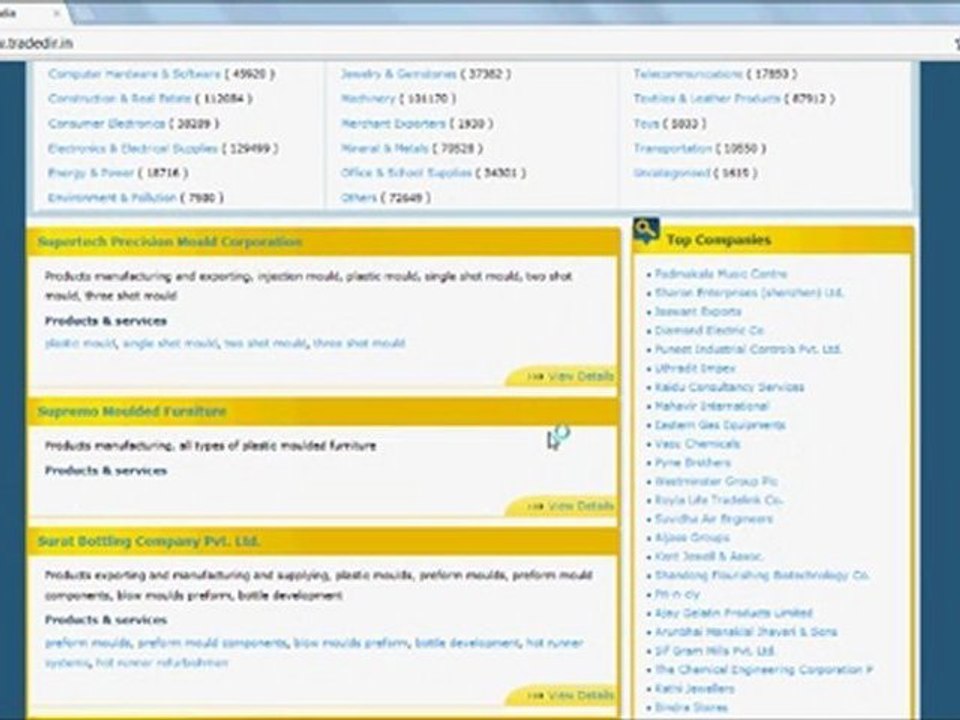This screenshot has height=720, width=960.
Task: Open The Chemical Engineering Corporation link
Action: 764,670
